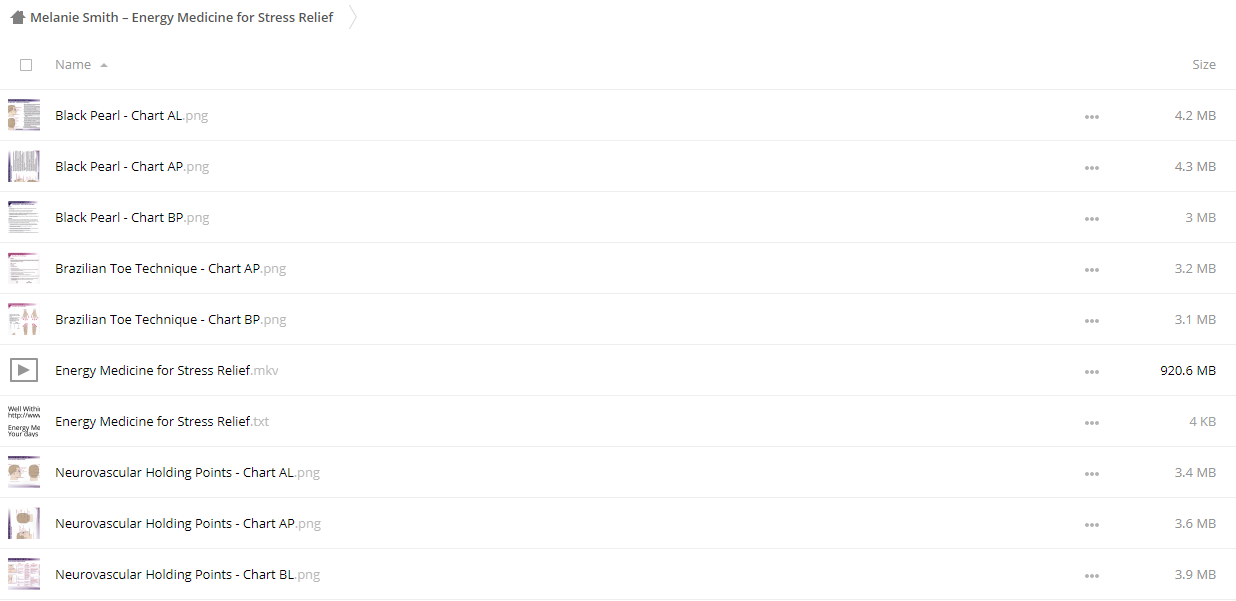Click the Name column header
The width and height of the screenshot is (1236, 601).
pos(73,65)
